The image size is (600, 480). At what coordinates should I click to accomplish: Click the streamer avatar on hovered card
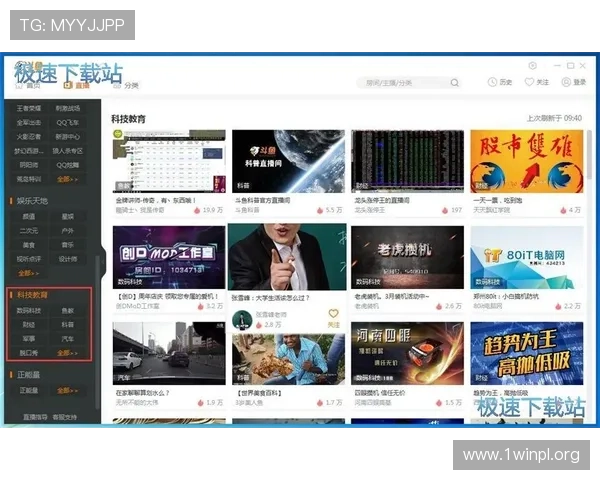coord(242,320)
